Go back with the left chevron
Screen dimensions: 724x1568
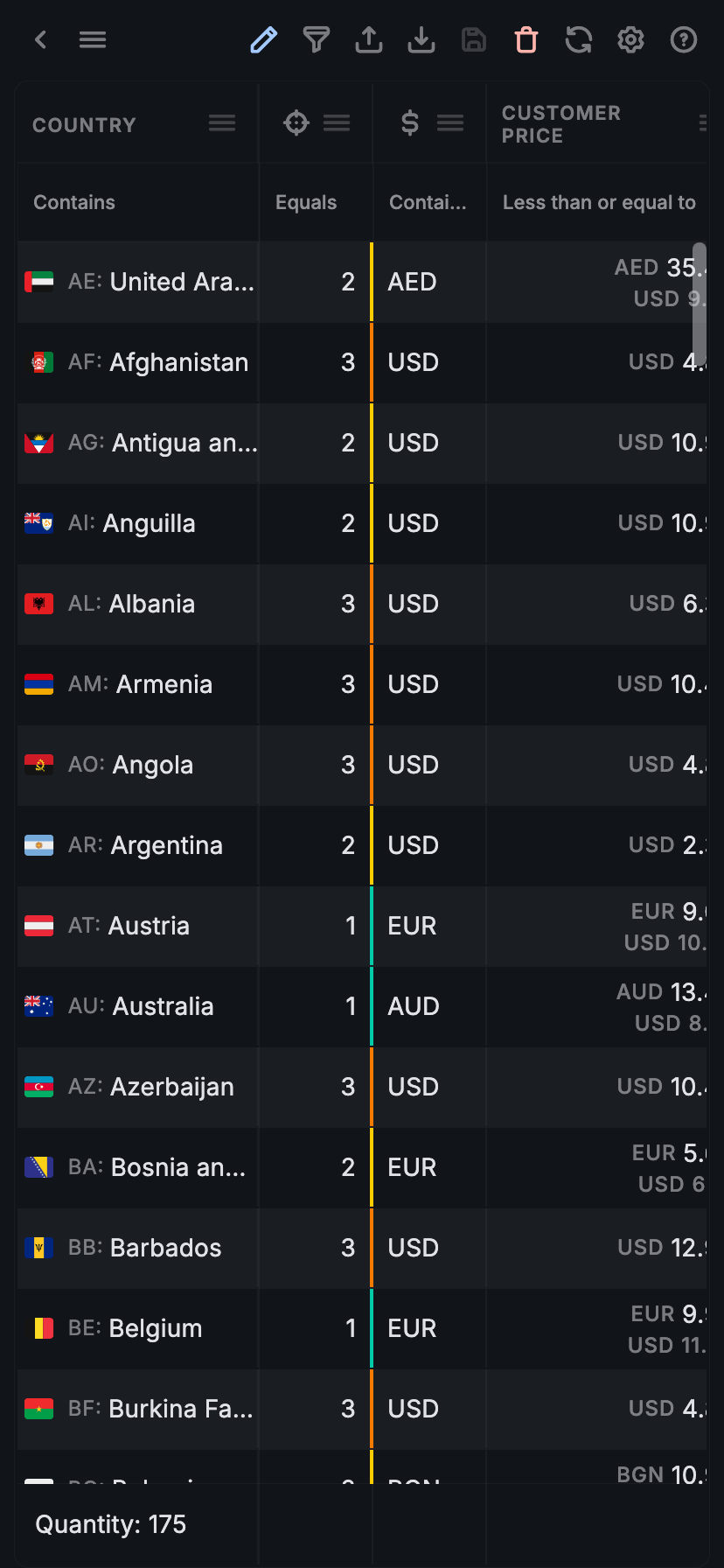tap(40, 40)
